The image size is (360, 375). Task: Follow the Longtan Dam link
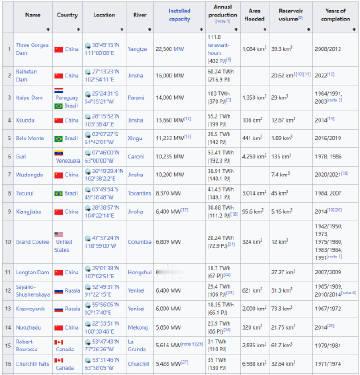coord(32,272)
